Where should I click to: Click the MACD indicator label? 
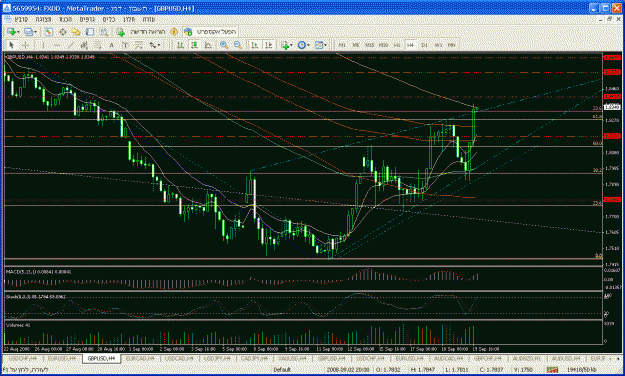pyautogui.click(x=38, y=272)
